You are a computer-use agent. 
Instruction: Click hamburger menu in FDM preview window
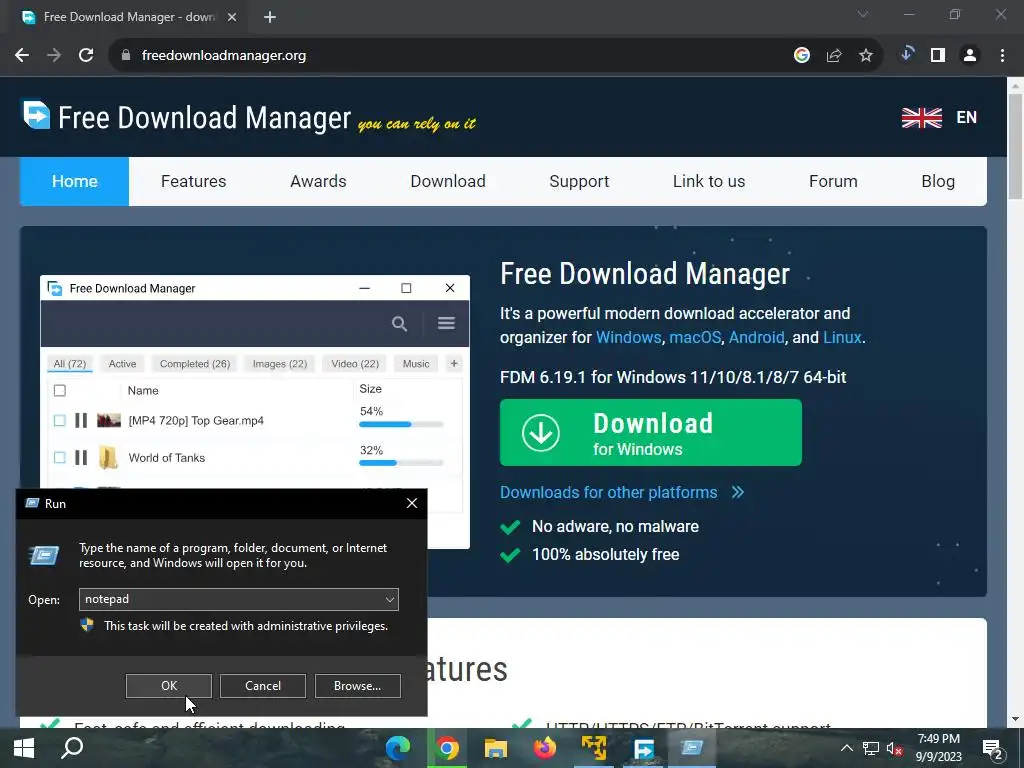click(x=446, y=323)
